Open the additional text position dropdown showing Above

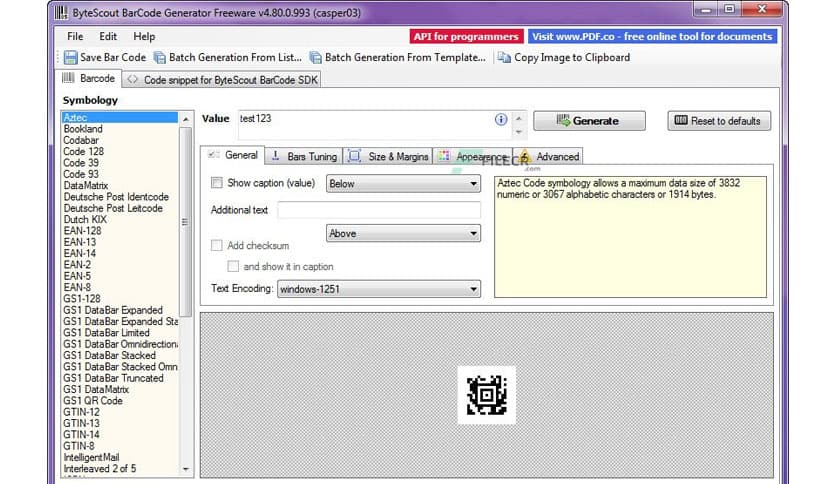click(x=403, y=233)
